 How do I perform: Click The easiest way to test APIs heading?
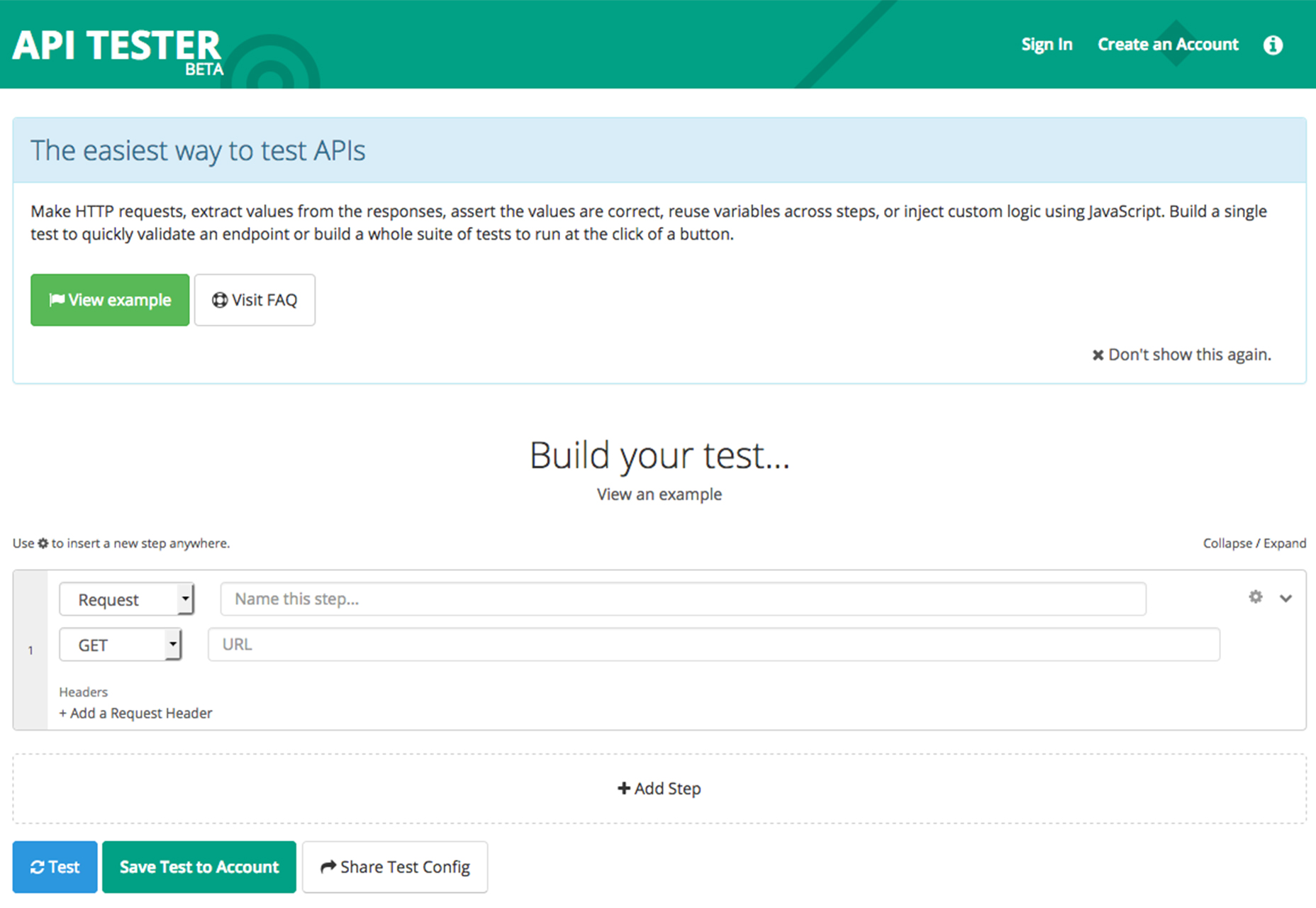pyautogui.click(x=198, y=150)
